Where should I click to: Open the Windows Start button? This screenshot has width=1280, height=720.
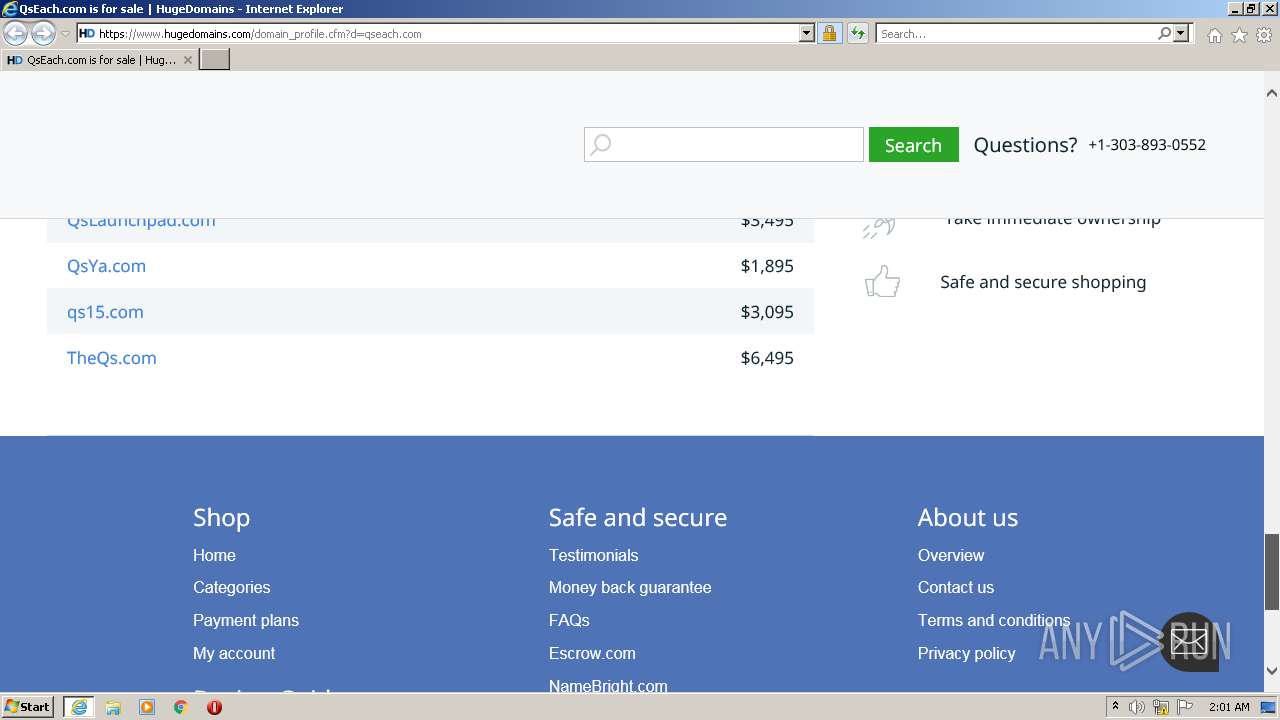pyautogui.click(x=28, y=706)
